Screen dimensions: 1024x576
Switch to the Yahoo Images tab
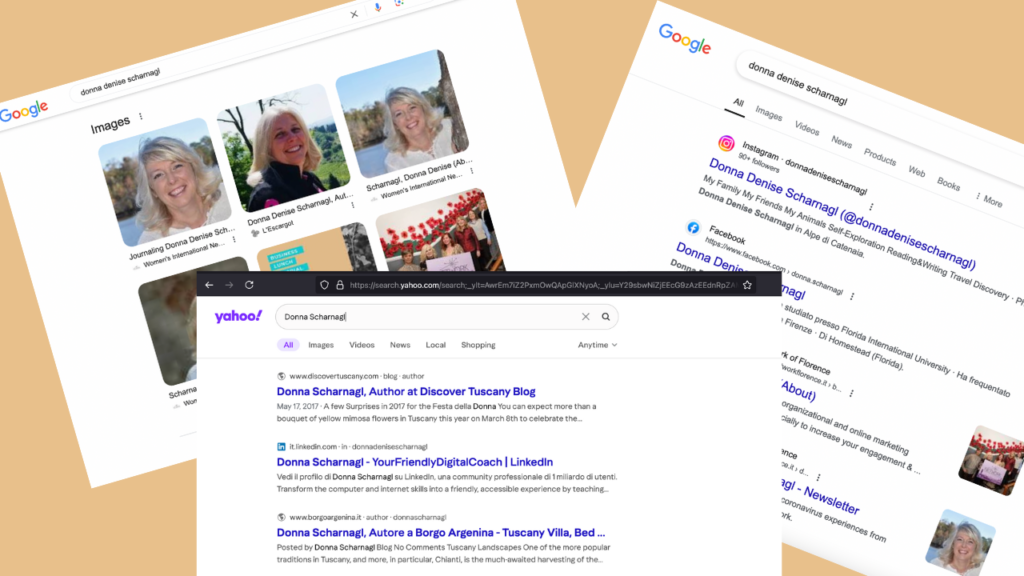[321, 345]
